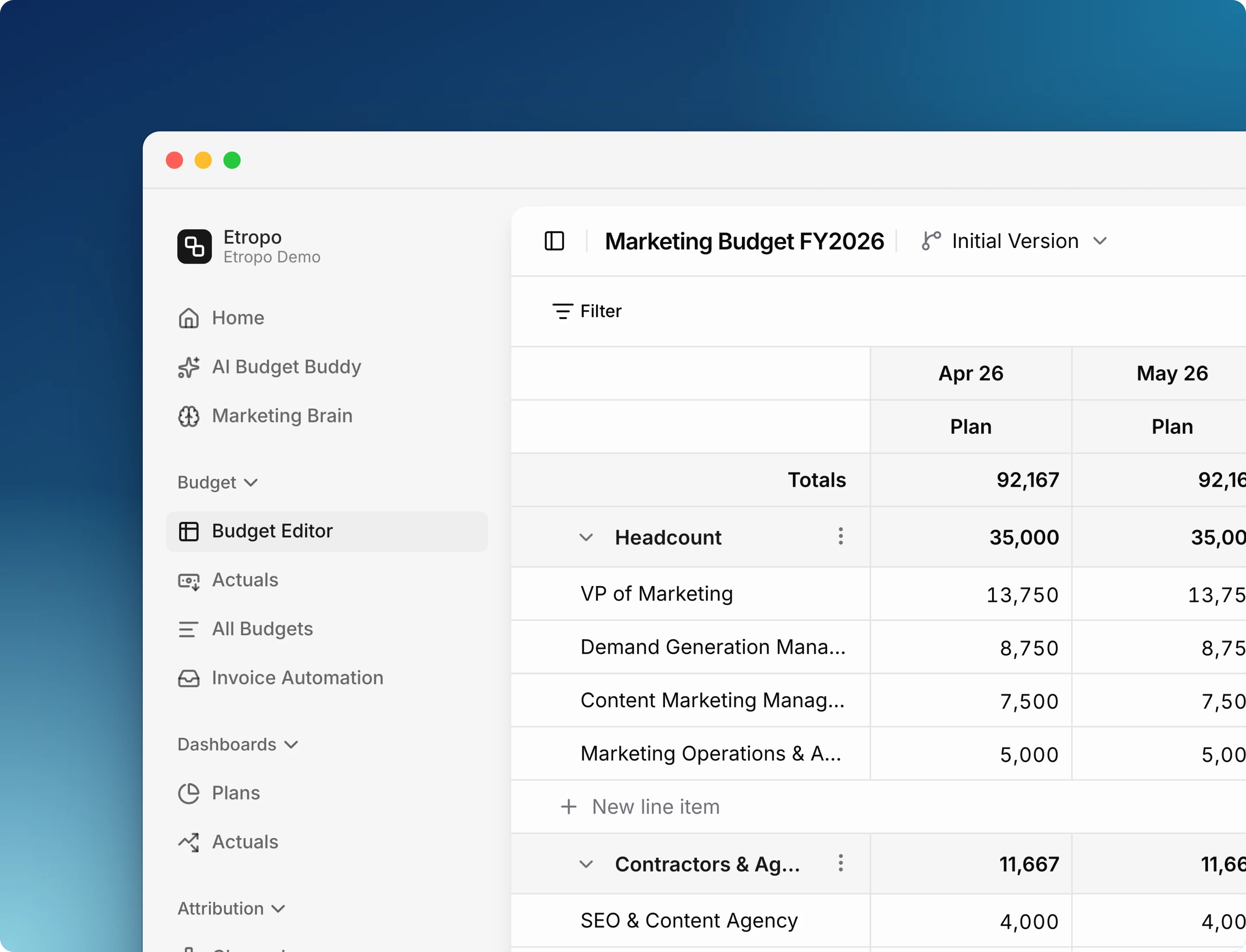Click the Invoice Automation inbox icon
The image size is (1246, 952).
(189, 679)
